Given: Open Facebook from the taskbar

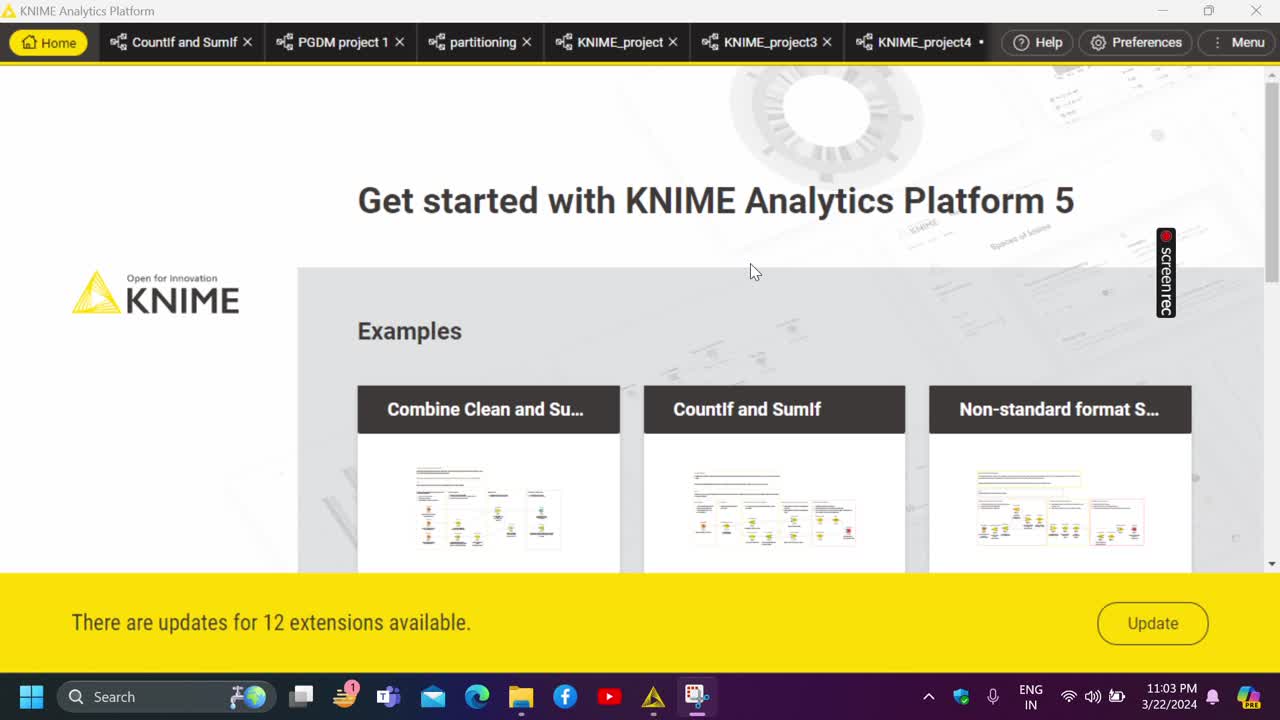Looking at the screenshot, I should point(565,697).
